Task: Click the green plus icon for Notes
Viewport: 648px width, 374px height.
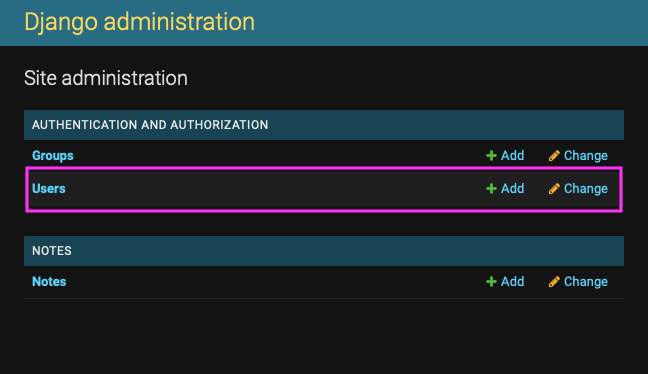Action: tap(491, 282)
